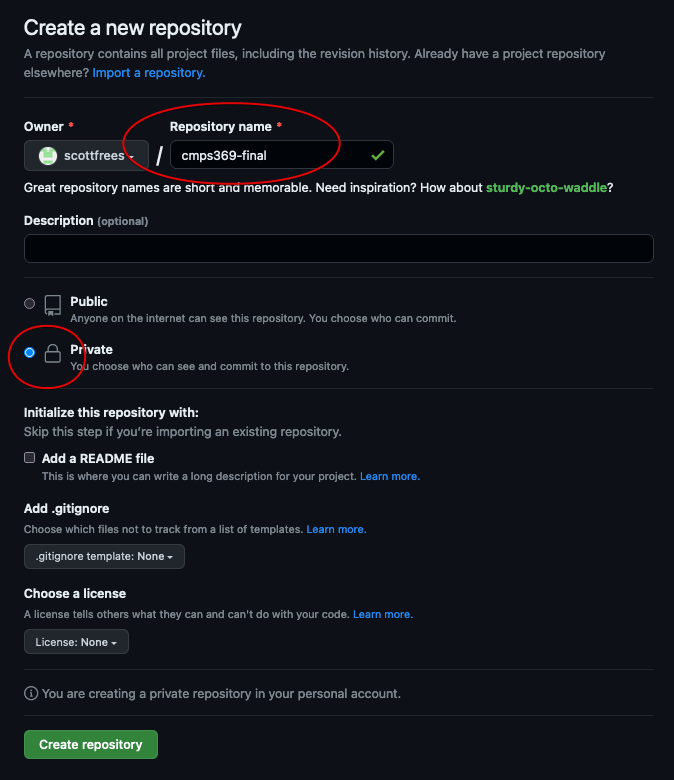Open Learn more link for .gitignore
Screen dimensions: 674x780
[336, 529]
